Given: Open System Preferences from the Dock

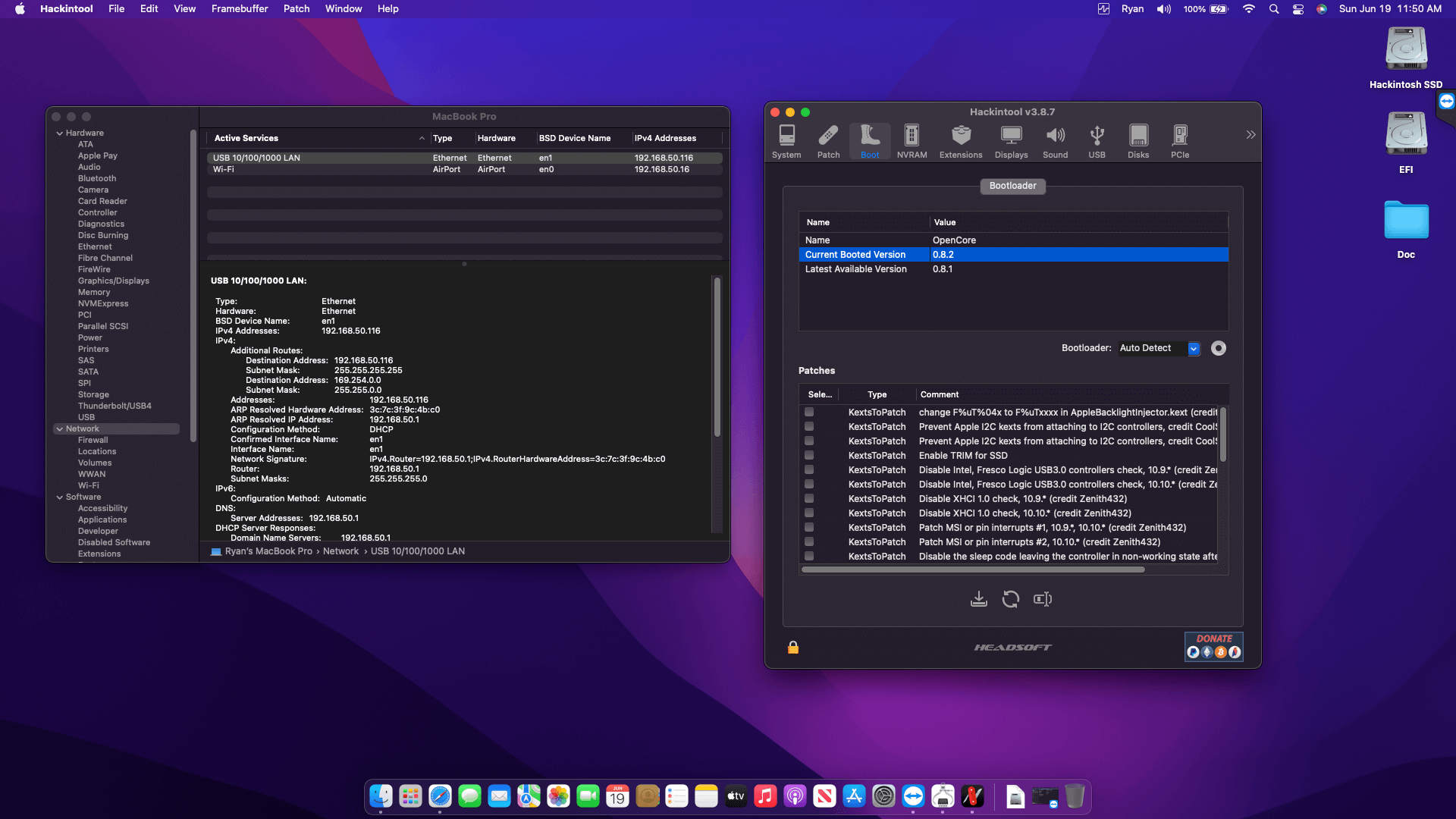Looking at the screenshot, I should point(883,796).
